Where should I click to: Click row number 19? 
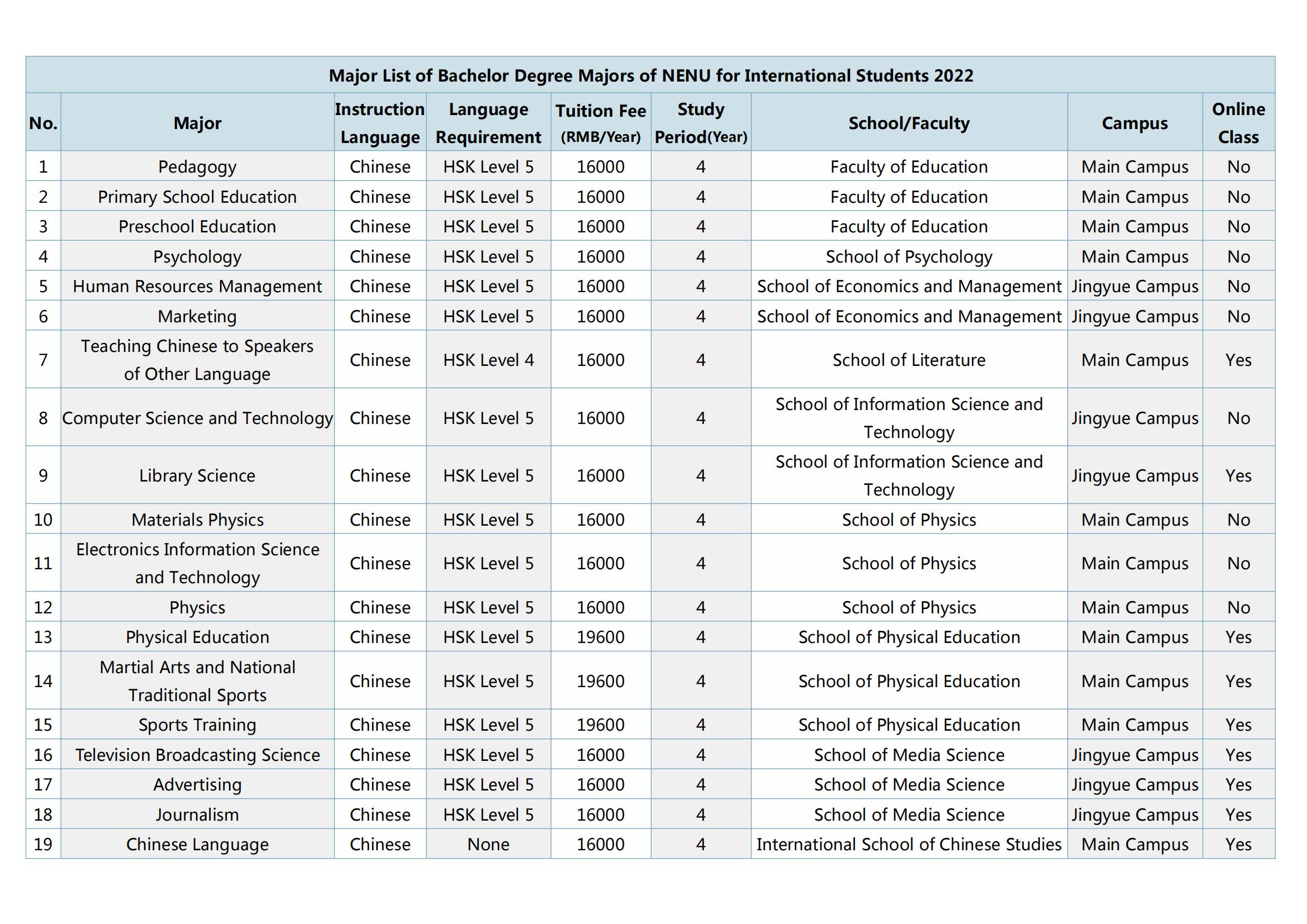[x=43, y=844]
